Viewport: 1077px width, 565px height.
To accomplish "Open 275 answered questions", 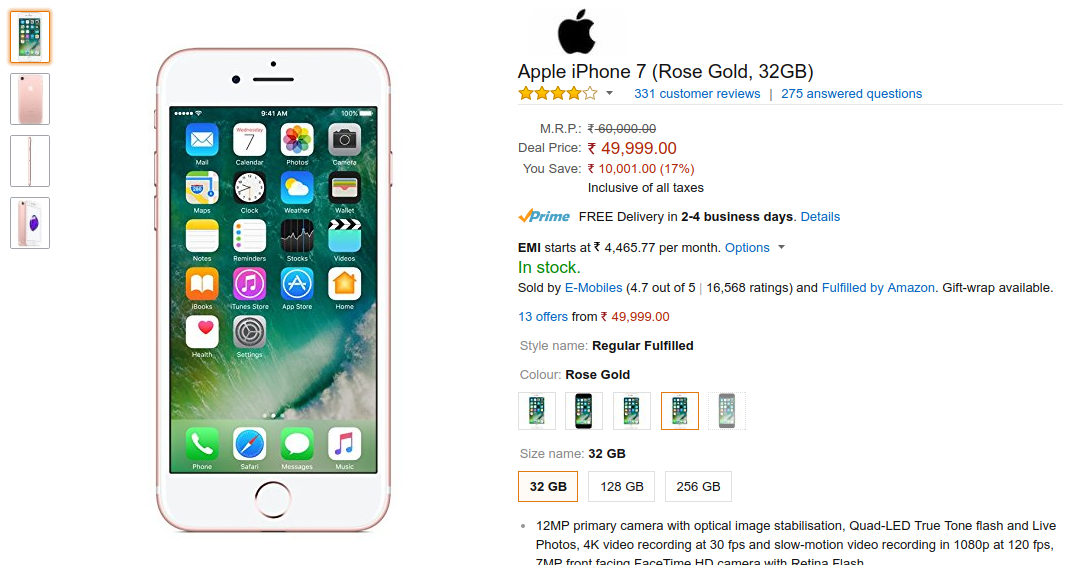I will [x=851, y=93].
